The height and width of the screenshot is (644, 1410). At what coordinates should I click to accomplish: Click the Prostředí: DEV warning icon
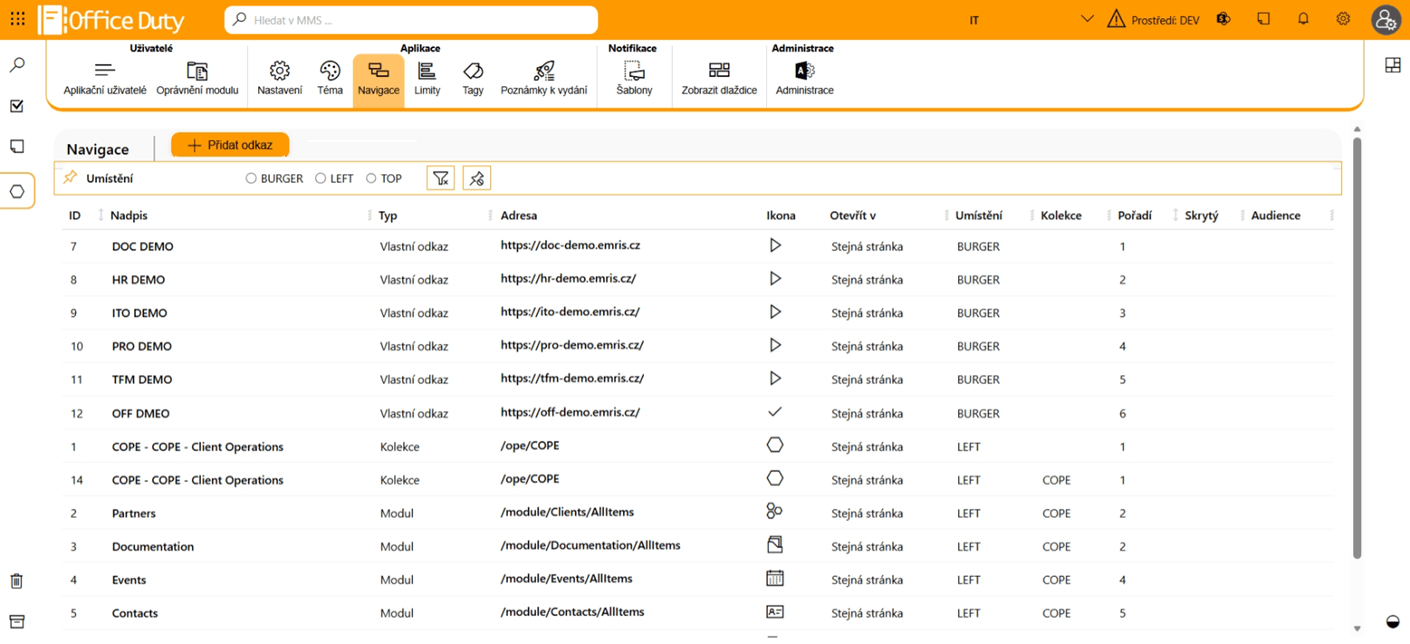tap(1116, 19)
